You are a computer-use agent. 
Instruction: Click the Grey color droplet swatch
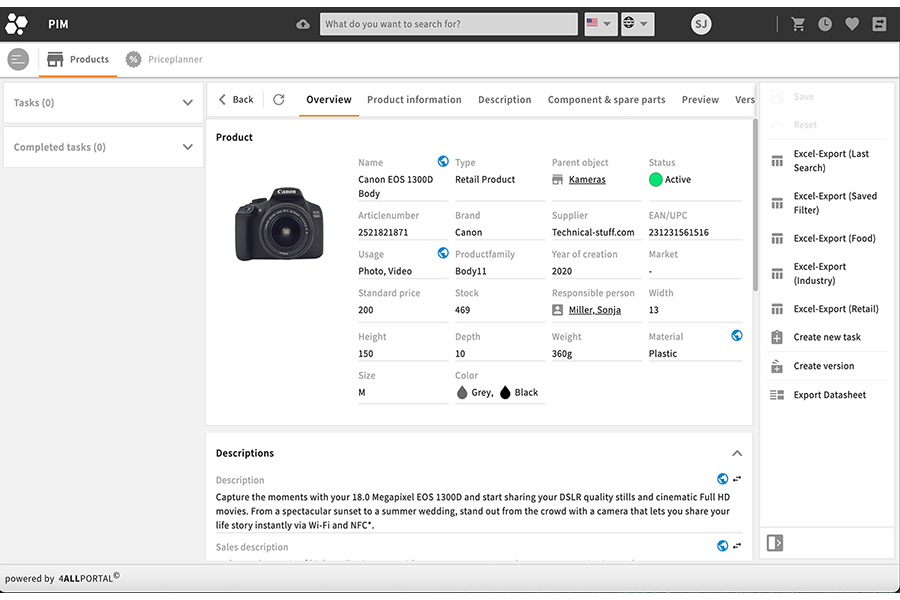pos(462,393)
